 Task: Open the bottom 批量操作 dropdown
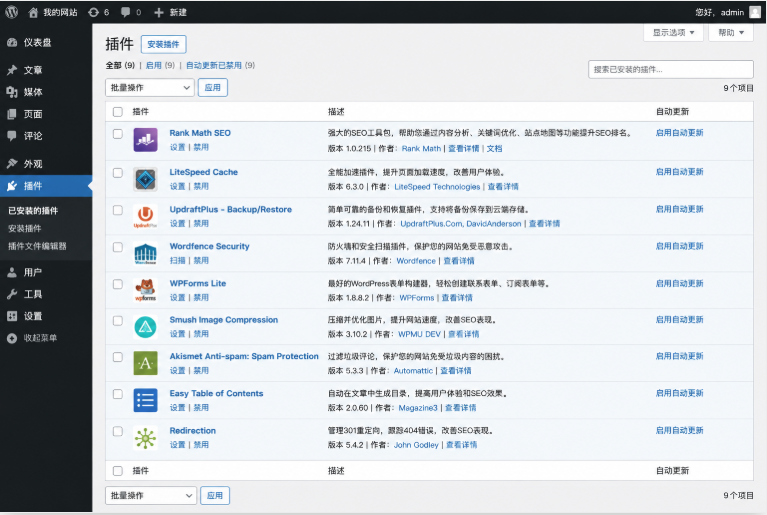151,495
